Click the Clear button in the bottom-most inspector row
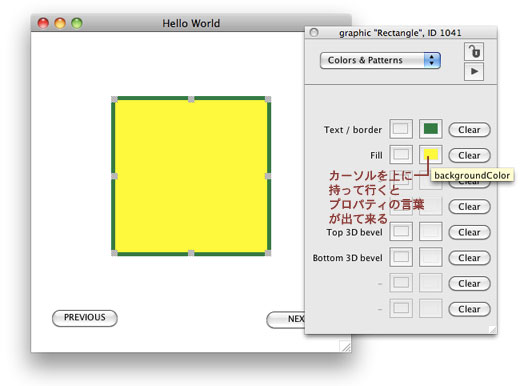 point(470,309)
